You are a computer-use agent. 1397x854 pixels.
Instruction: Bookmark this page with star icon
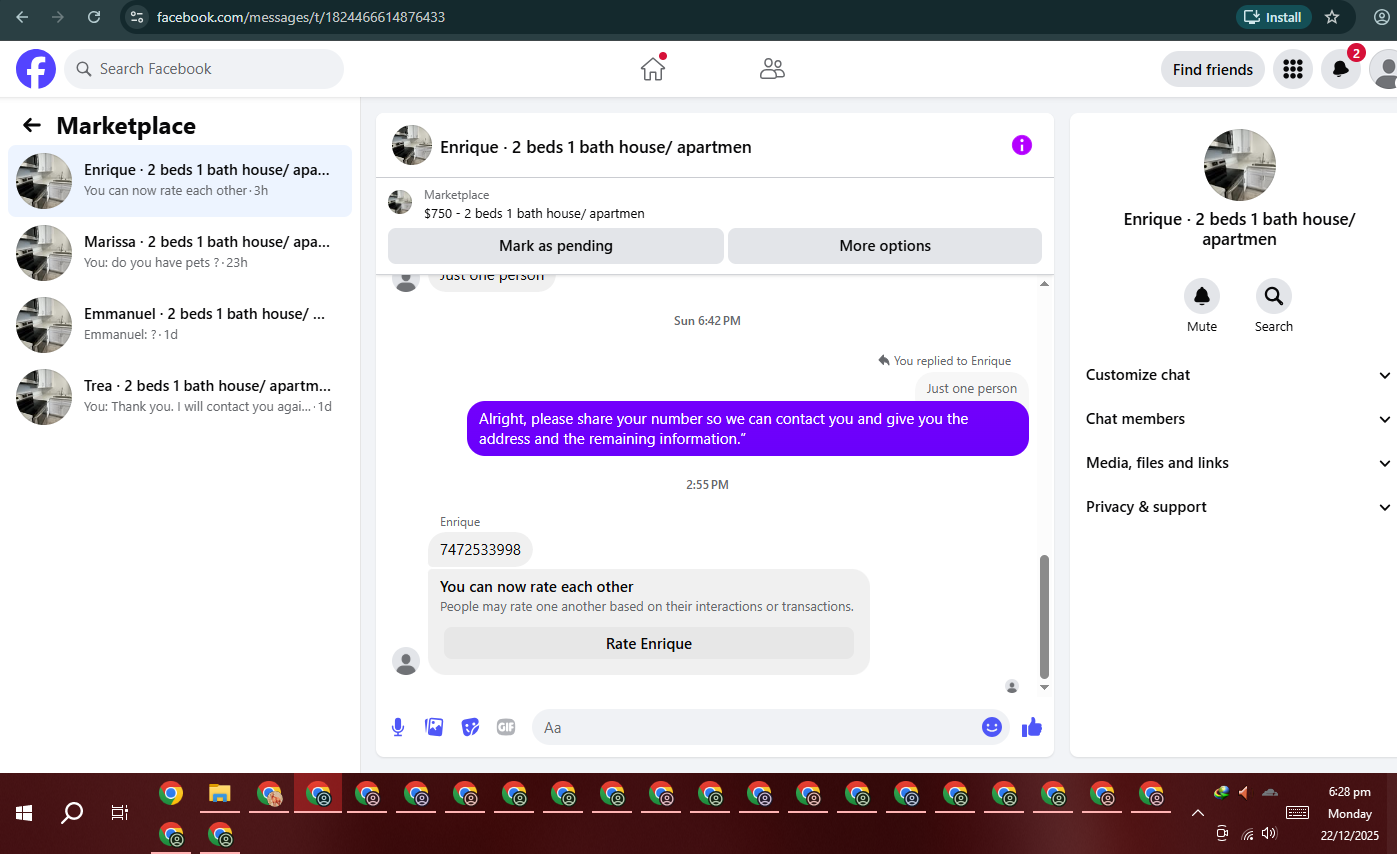tap(1332, 17)
